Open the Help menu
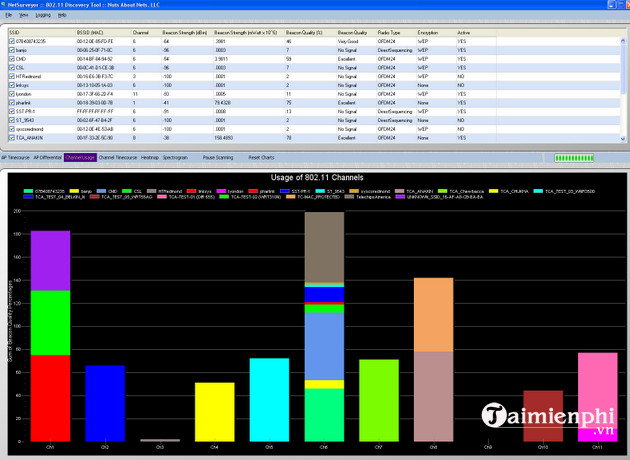 (62, 15)
